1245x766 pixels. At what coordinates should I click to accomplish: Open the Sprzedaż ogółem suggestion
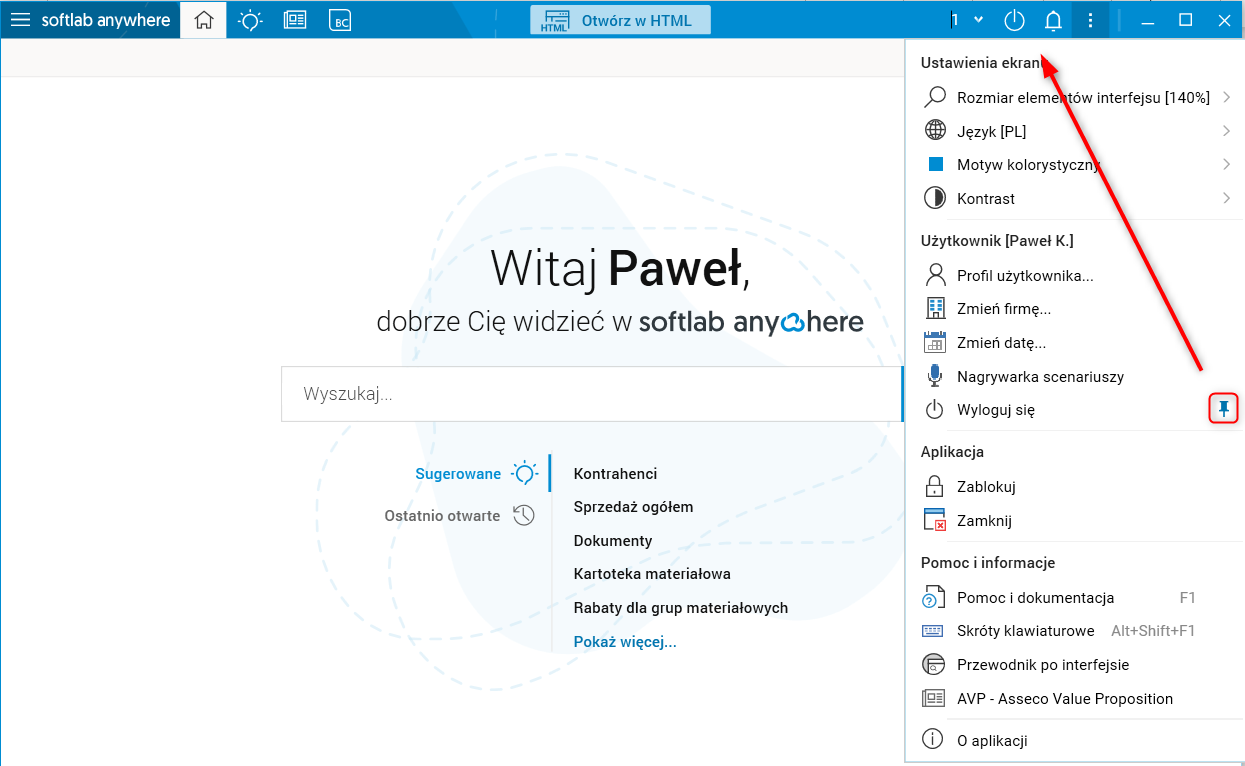point(633,507)
